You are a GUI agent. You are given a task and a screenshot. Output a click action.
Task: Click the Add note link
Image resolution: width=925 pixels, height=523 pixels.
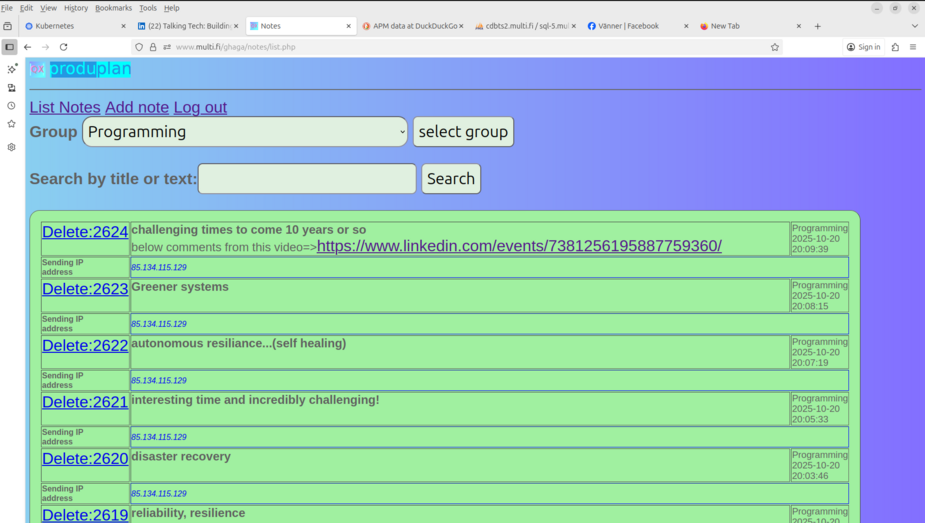(137, 107)
